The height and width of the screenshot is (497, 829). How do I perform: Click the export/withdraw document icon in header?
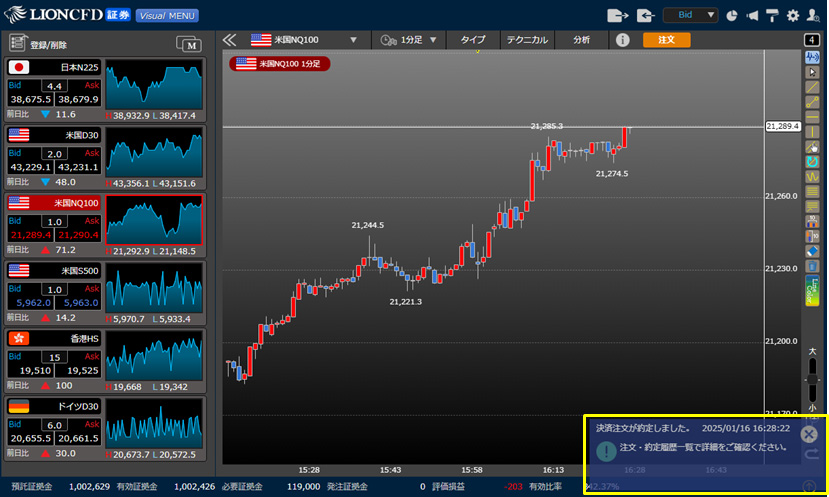coord(617,15)
